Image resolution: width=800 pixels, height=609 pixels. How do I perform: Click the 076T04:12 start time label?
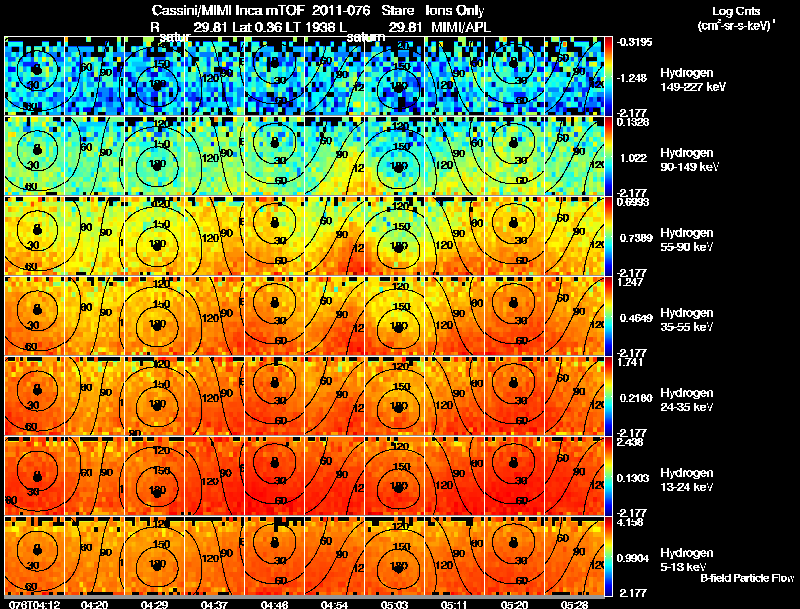click(x=35, y=605)
